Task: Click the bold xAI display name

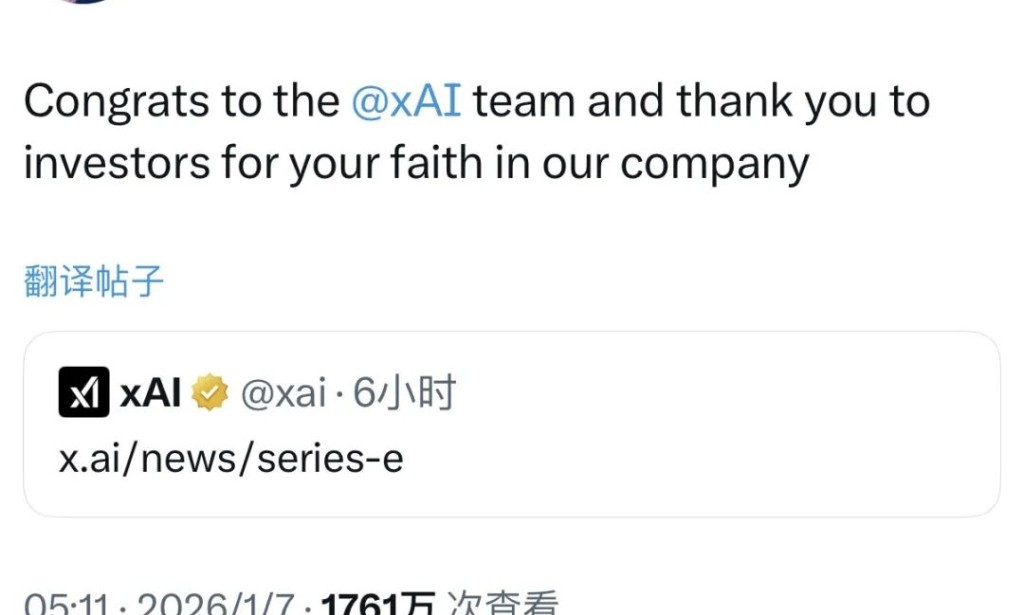Action: [151, 394]
